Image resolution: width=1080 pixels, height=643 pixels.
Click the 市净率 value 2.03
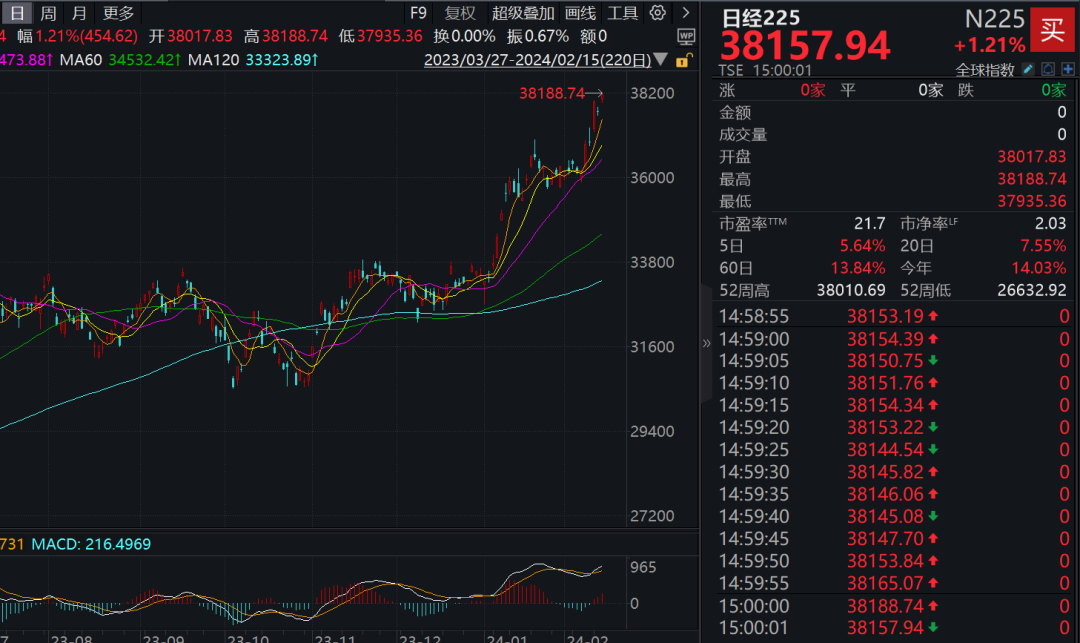click(1050, 223)
